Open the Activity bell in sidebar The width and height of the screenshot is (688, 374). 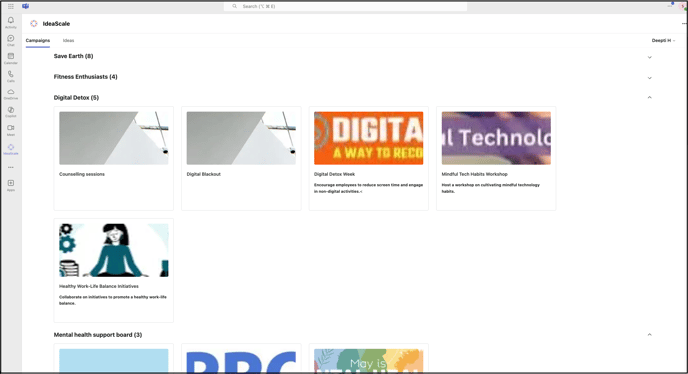pyautogui.click(x=11, y=22)
